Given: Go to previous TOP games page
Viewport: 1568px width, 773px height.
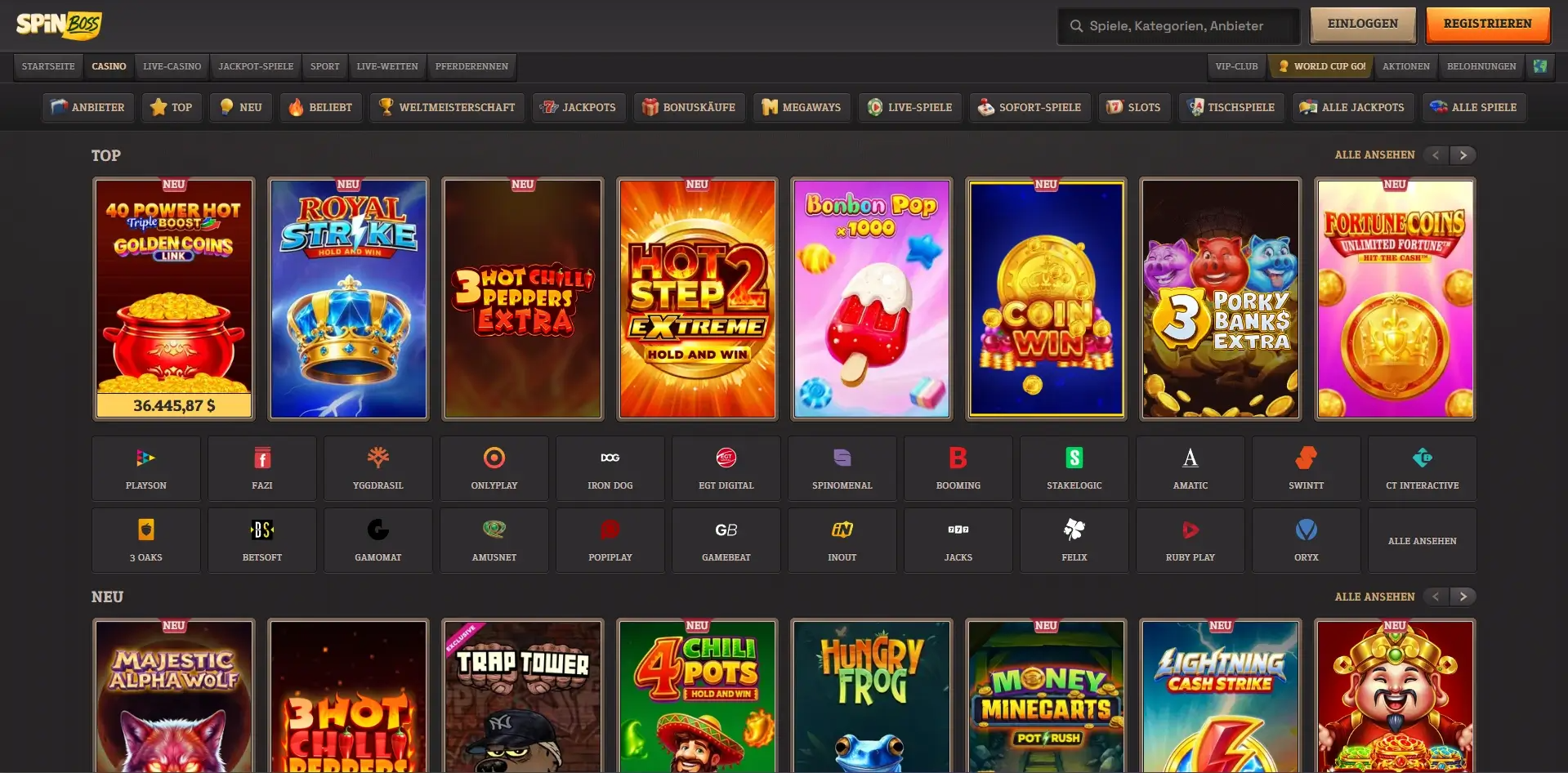Looking at the screenshot, I should click(x=1436, y=155).
